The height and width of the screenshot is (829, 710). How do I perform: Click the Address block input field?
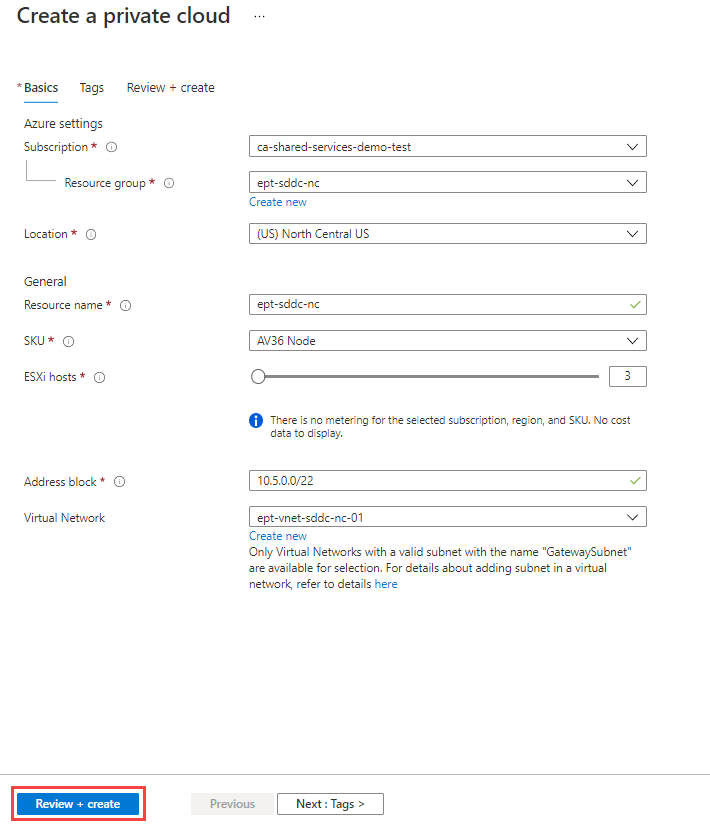(440, 481)
